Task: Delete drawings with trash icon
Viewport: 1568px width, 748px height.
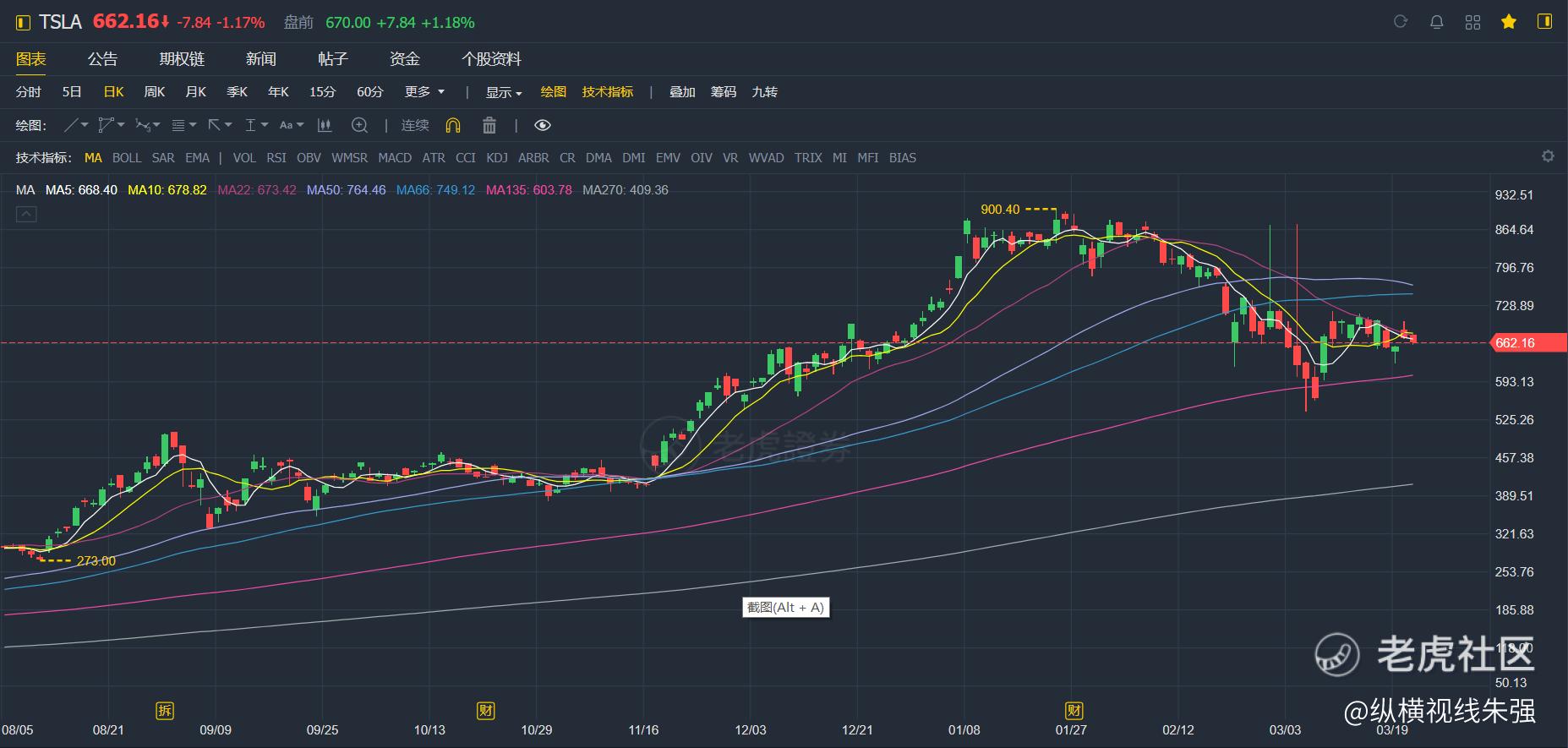Action: (x=489, y=125)
